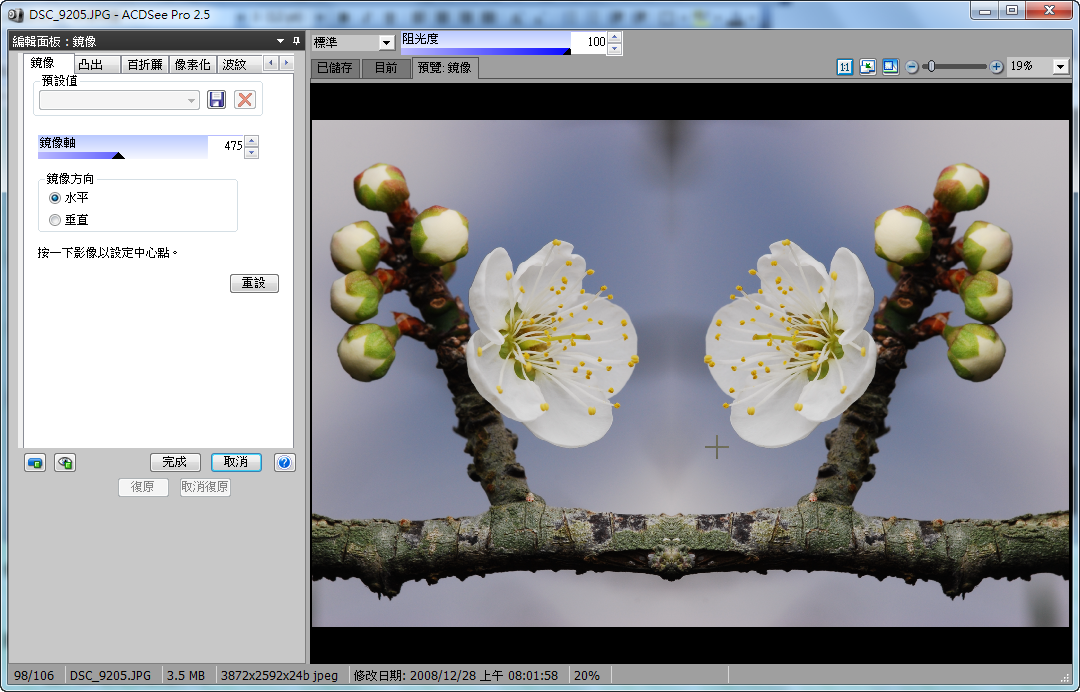Increase the 鏡像軸 value with up arrow
The width and height of the screenshot is (1080, 692).
(251, 141)
